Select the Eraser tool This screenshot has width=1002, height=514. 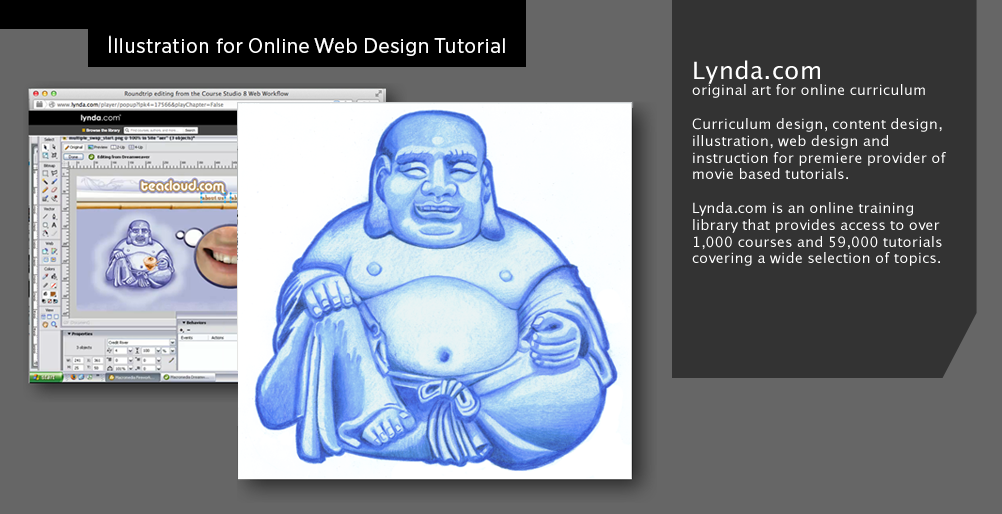tap(54, 190)
